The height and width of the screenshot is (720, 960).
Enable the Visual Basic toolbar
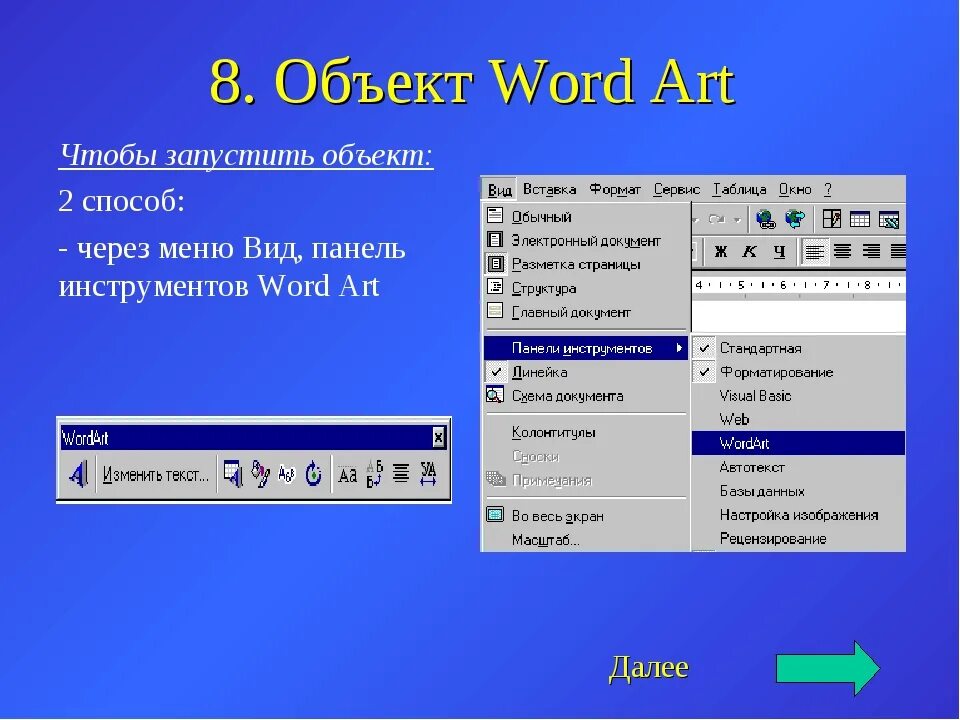coord(798,396)
